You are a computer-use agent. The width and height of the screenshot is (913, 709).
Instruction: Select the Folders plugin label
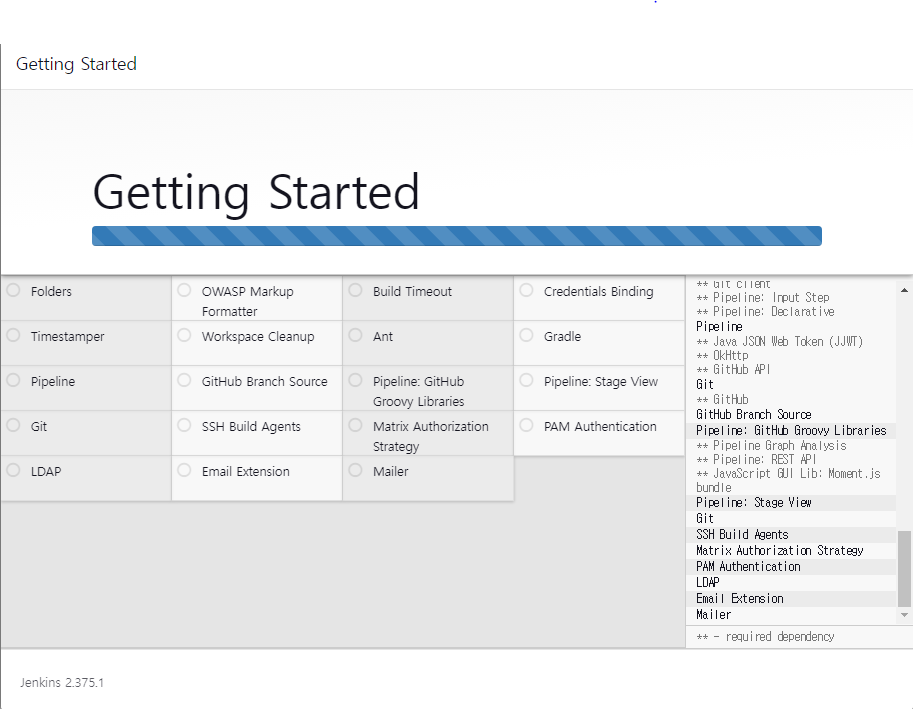(51, 292)
